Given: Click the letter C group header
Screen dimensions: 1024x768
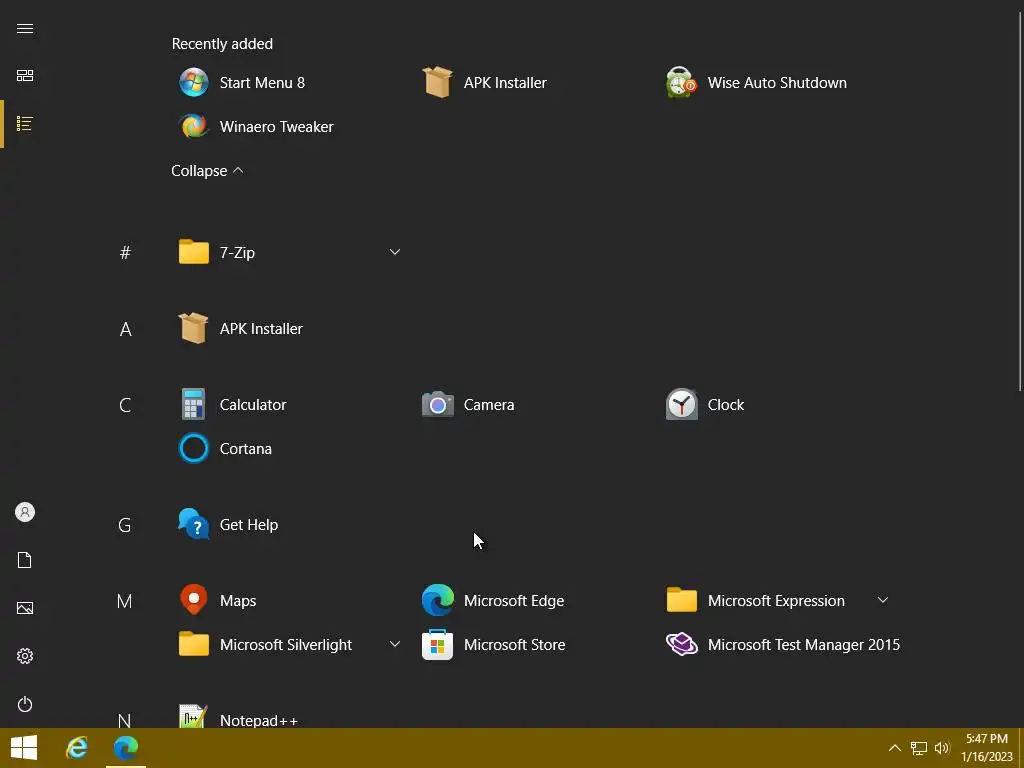Looking at the screenshot, I should [x=125, y=405].
